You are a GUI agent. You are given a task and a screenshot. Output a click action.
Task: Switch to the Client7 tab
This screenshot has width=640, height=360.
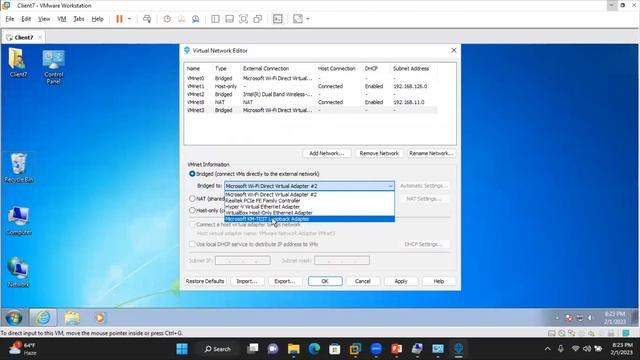23,37
